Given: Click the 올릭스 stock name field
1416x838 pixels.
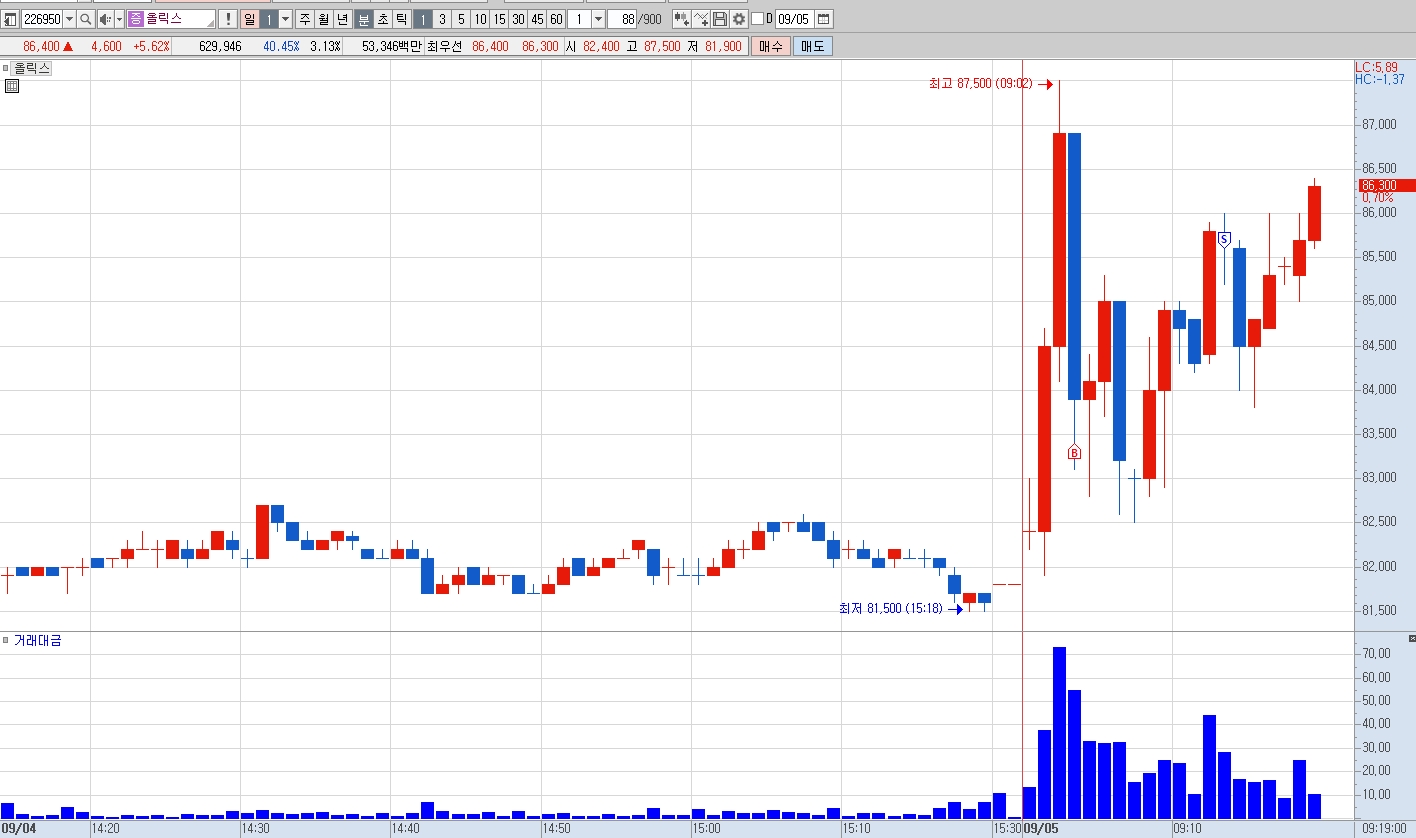Looking at the screenshot, I should (x=171, y=19).
